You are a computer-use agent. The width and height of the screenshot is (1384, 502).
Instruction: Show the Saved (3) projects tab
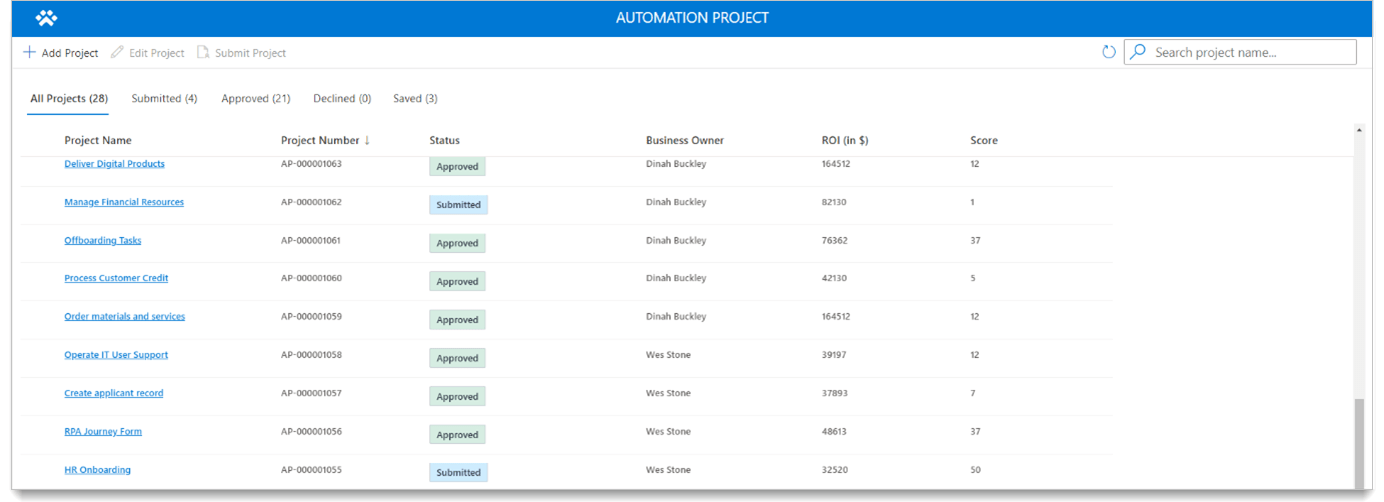415,98
